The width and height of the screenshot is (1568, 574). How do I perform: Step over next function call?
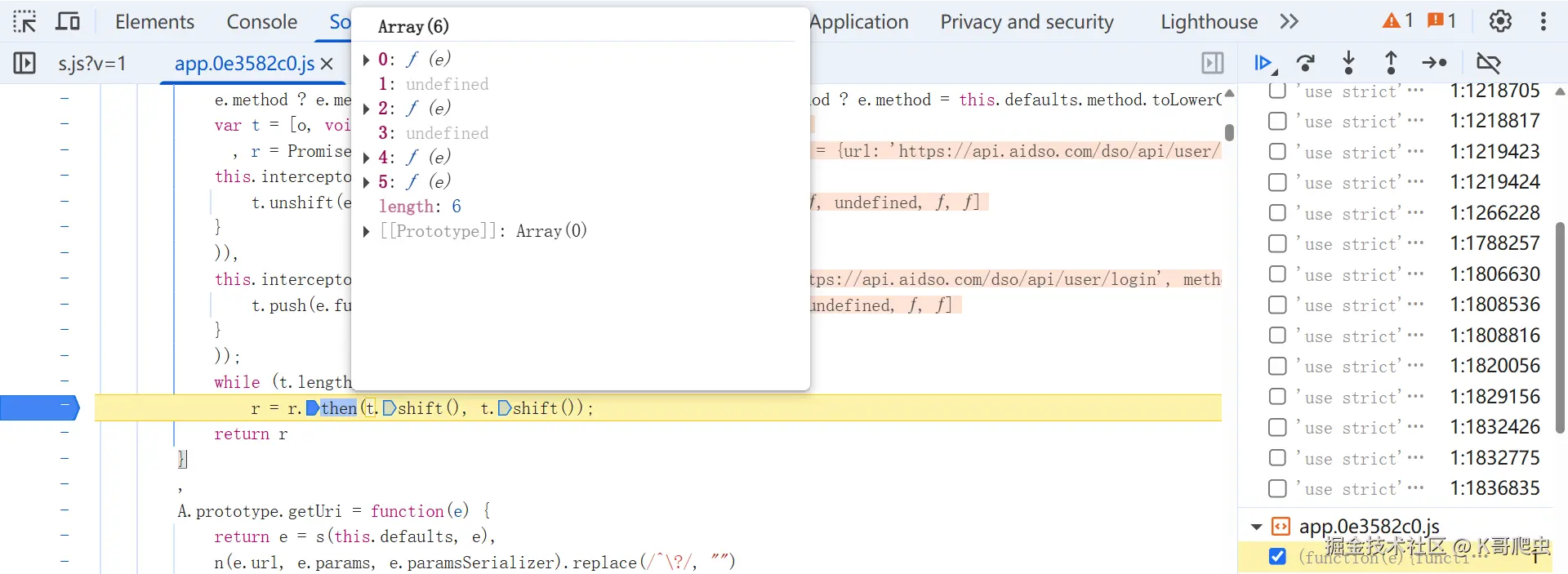[x=1306, y=63]
